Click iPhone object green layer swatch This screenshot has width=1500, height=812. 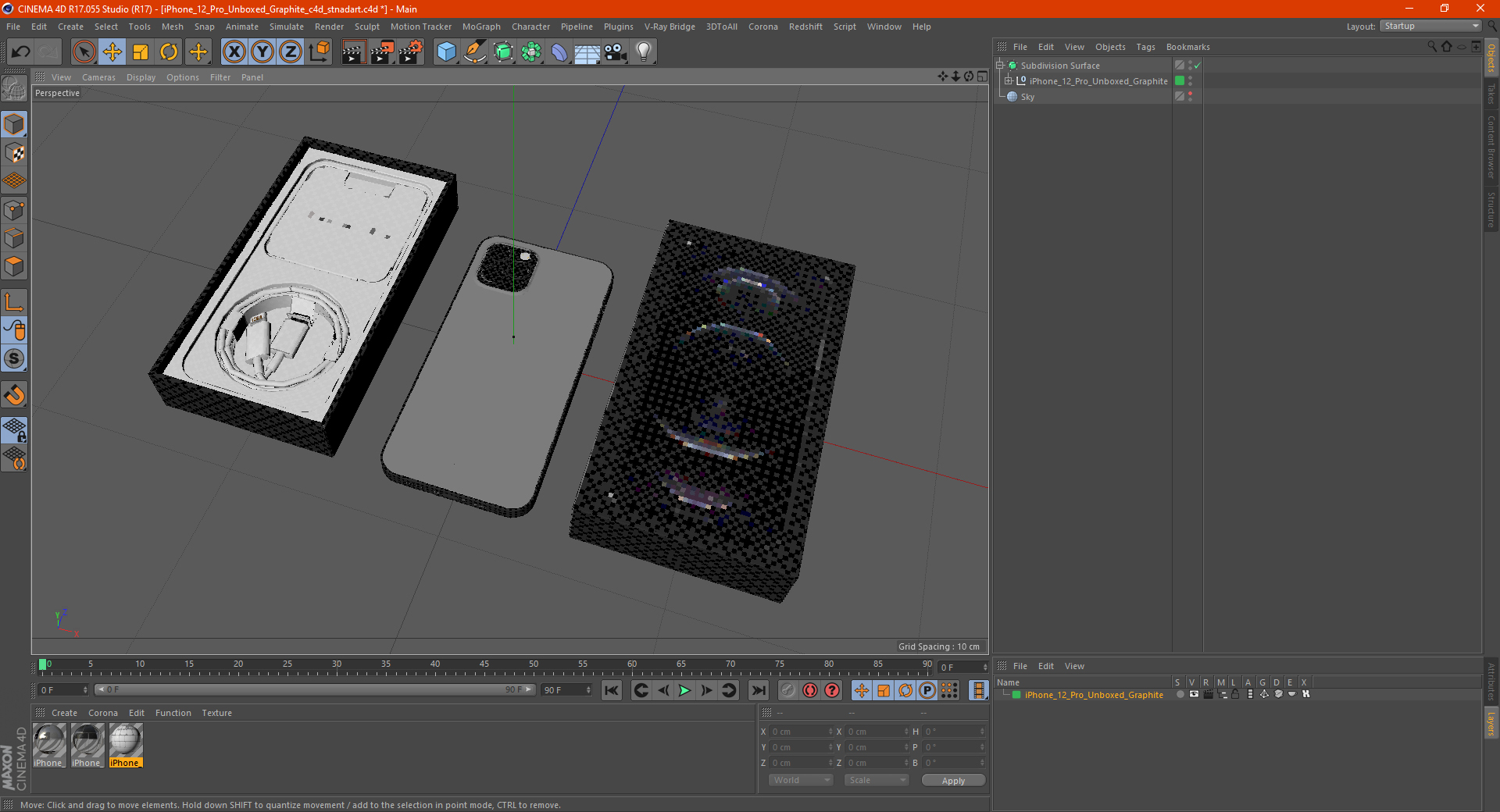coord(1180,81)
